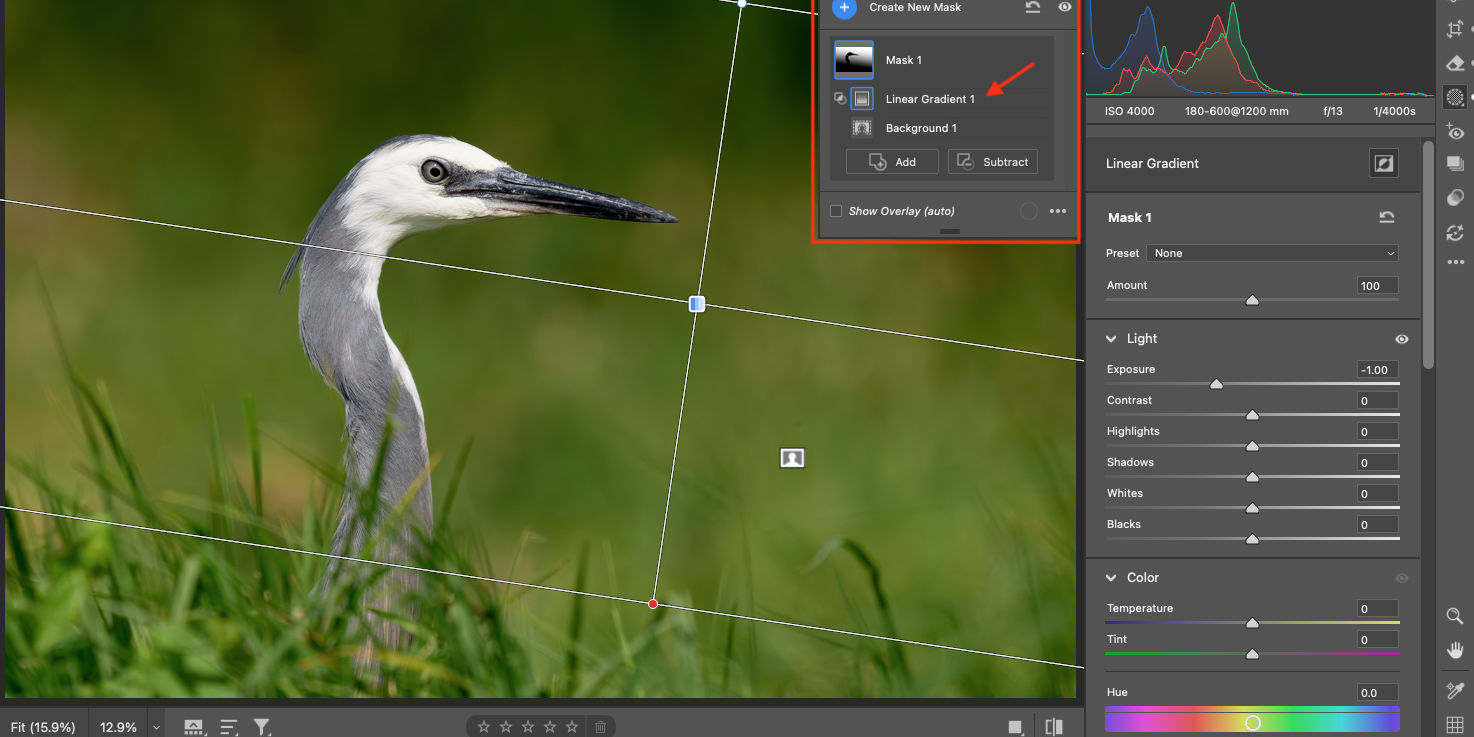Screen dimensions: 1474x737
Task: Select the Red Eye removal tool
Action: click(1455, 132)
